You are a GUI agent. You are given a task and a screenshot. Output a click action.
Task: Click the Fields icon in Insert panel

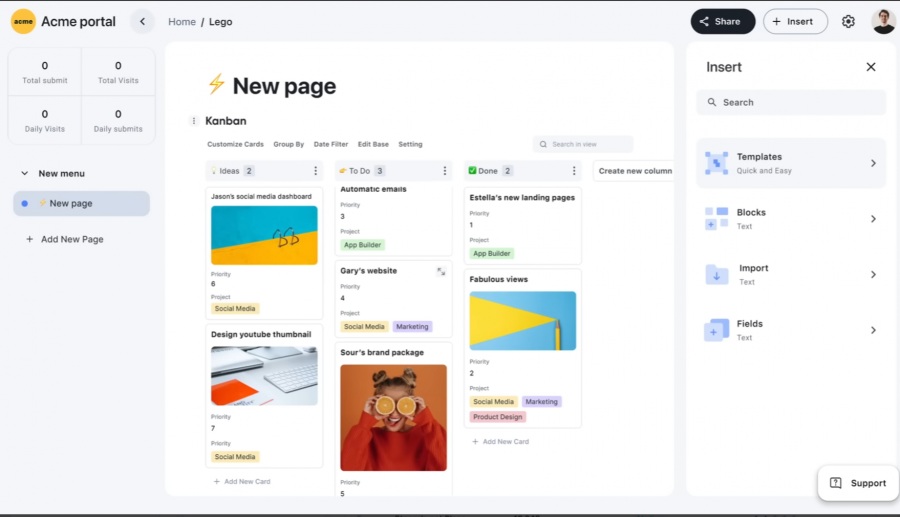716,330
